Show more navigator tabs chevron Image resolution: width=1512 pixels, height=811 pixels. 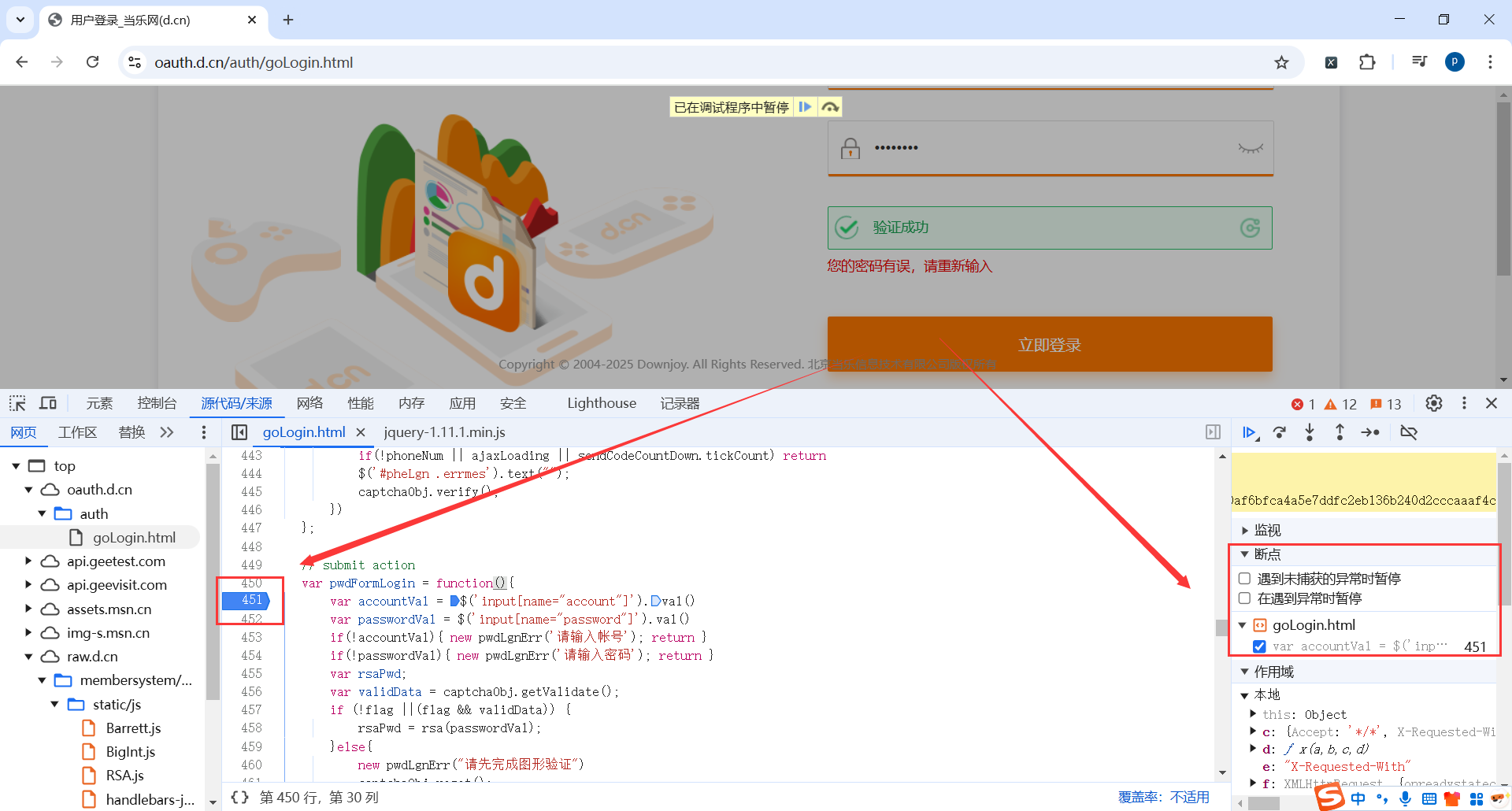(x=167, y=432)
